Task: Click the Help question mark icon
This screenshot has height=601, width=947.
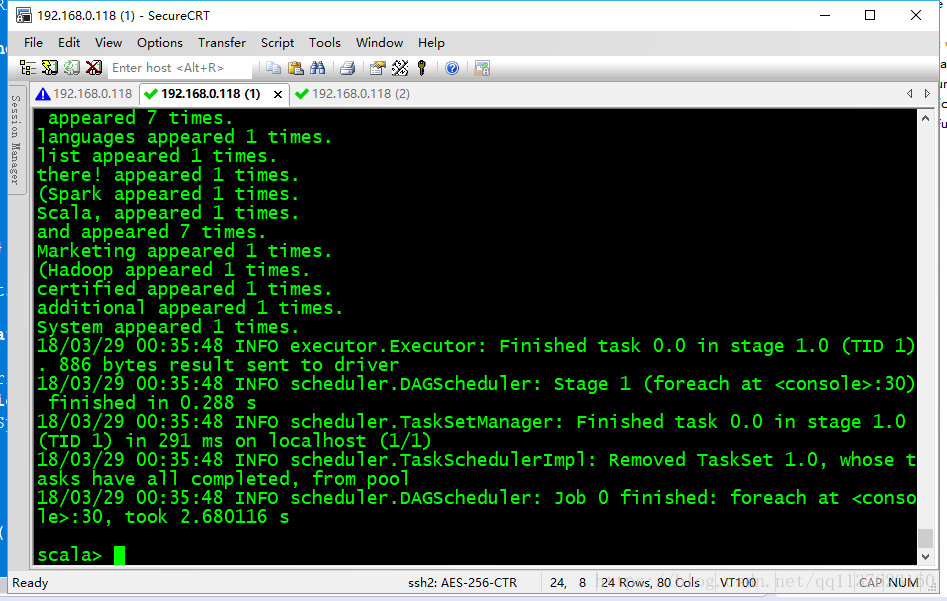Action: pyautogui.click(x=452, y=68)
